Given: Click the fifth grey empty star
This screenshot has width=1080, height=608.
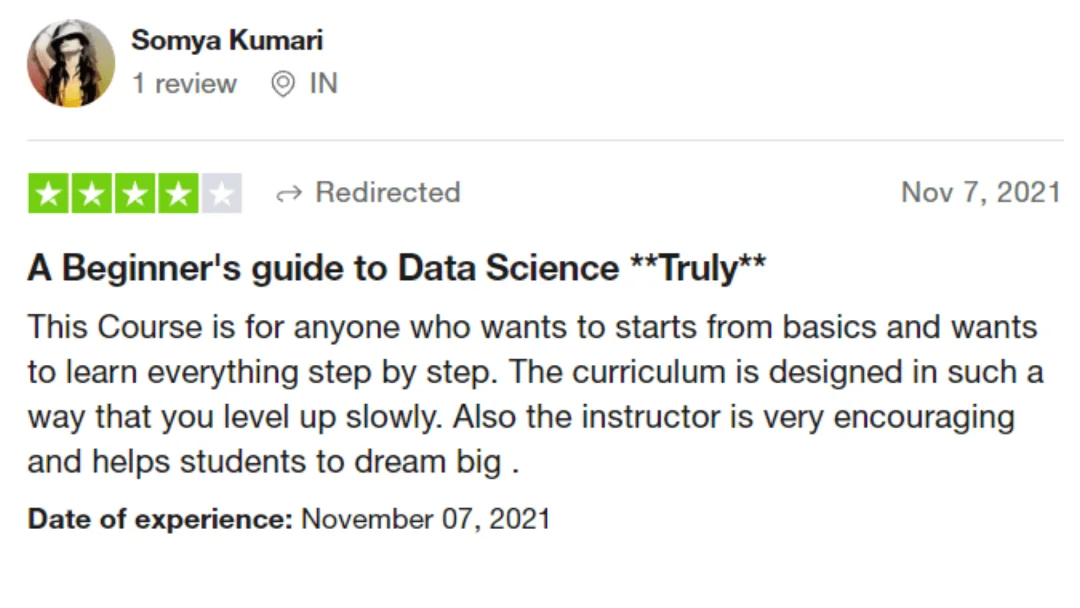Looking at the screenshot, I should pos(221,193).
